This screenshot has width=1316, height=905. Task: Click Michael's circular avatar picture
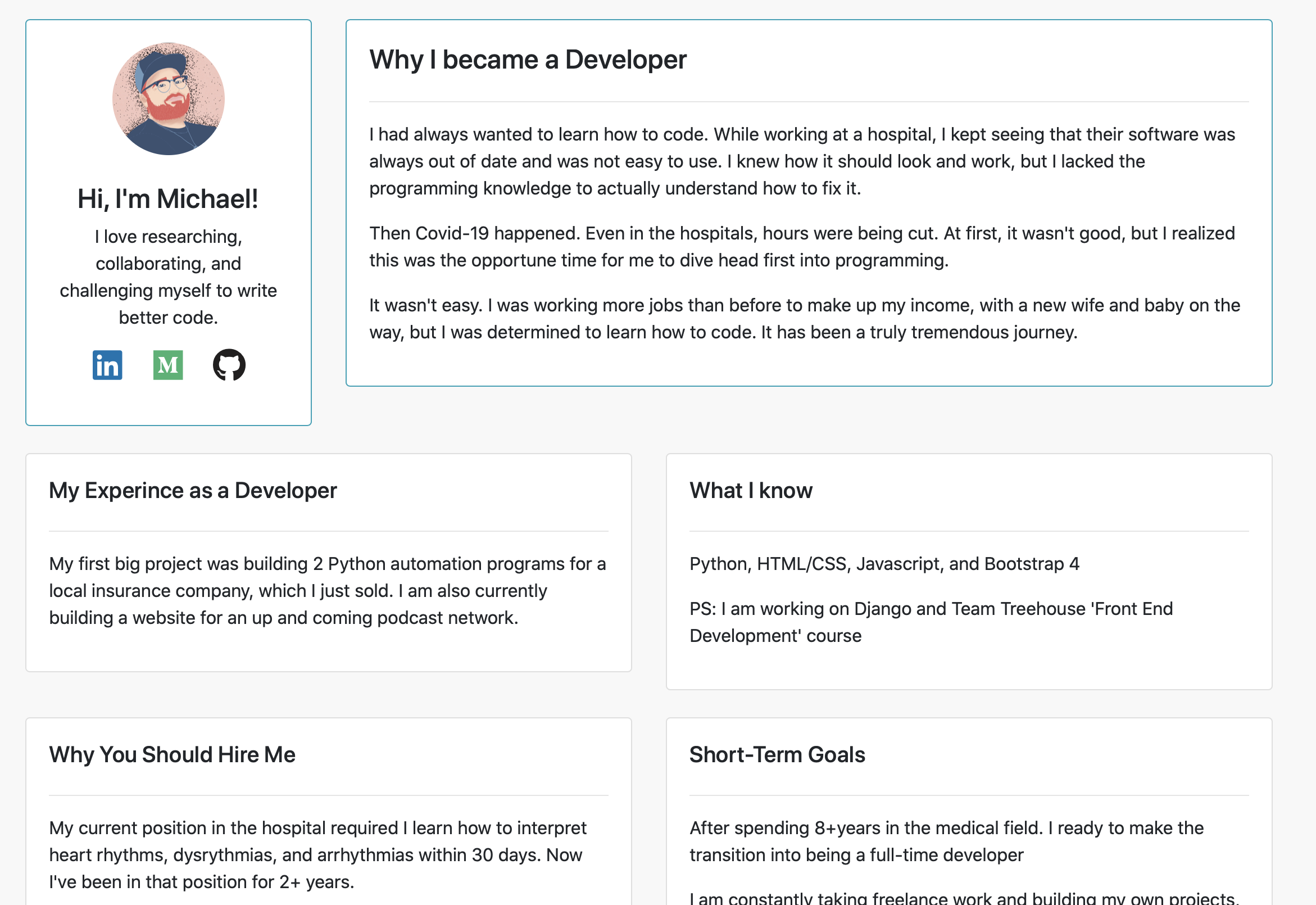[x=169, y=99]
